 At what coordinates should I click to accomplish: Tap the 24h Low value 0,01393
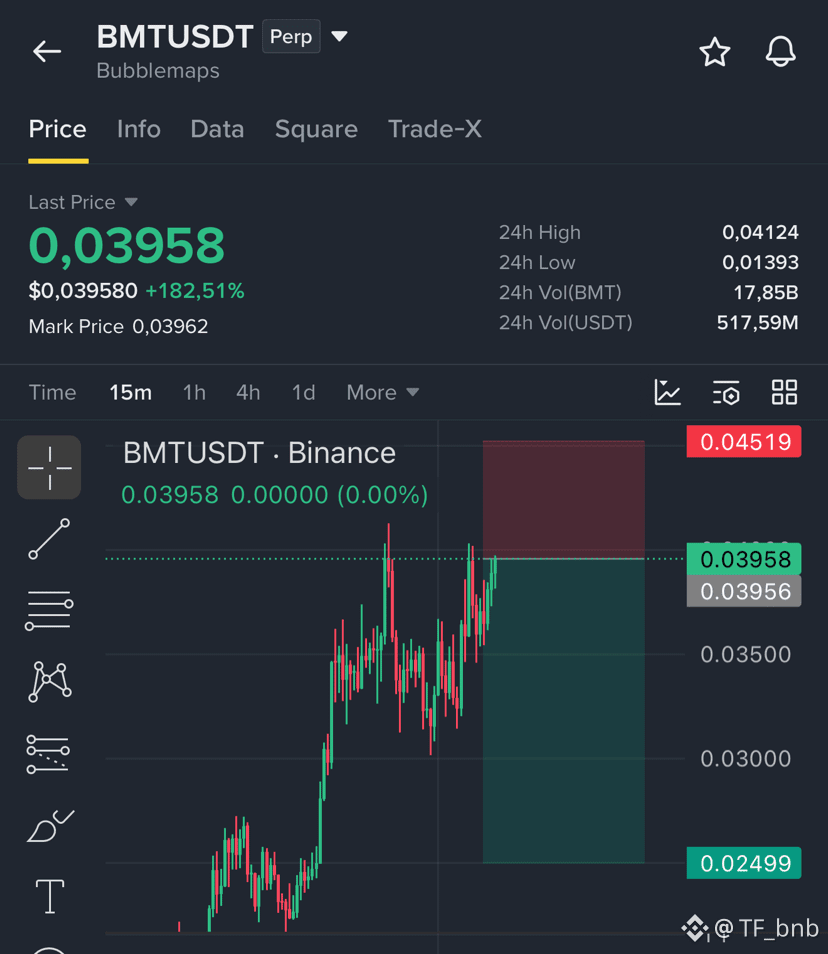coord(760,262)
